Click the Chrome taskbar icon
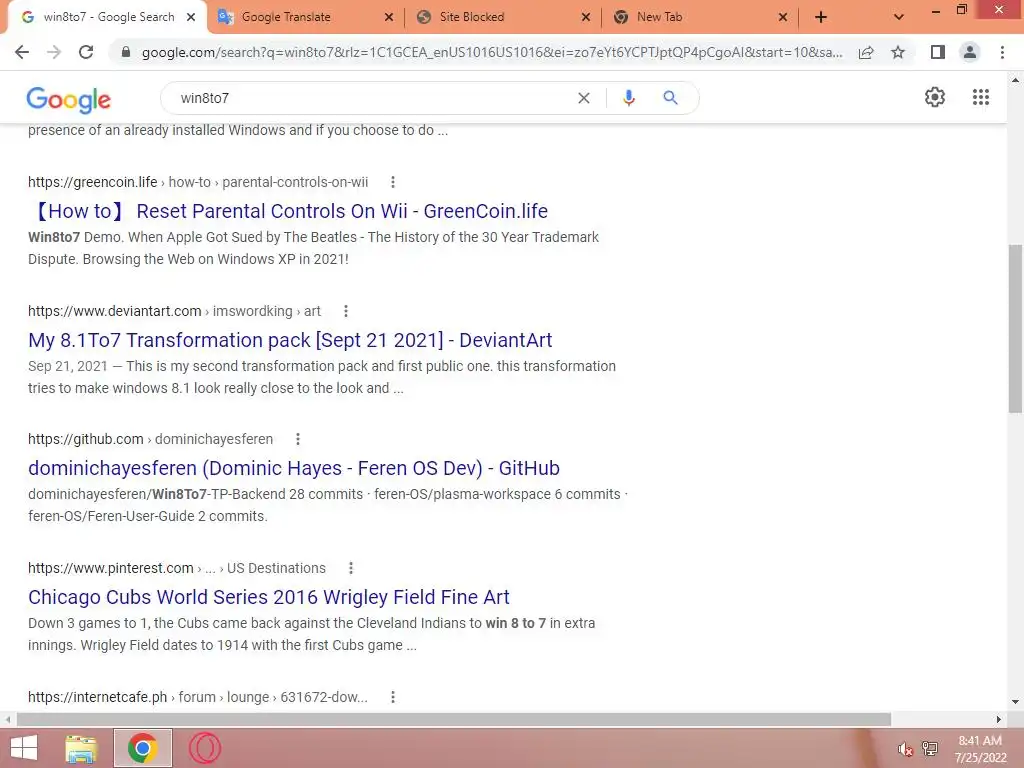Viewport: 1024px width, 768px height. pos(142,748)
